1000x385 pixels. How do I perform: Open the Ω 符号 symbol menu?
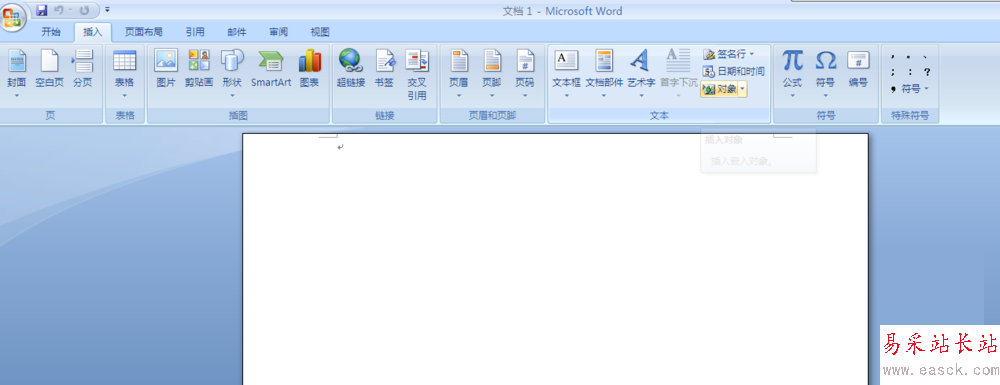point(825,73)
